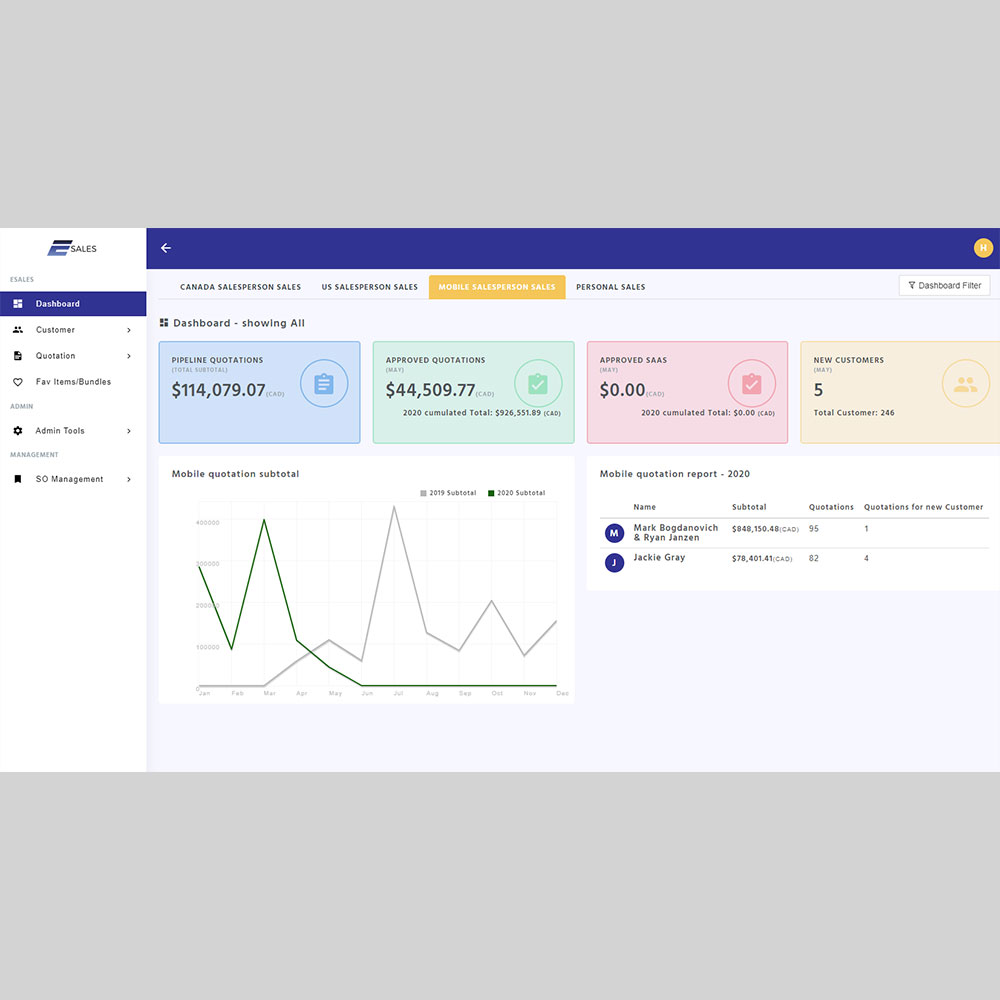Open US Salesperson Sales tab
The image size is (1000, 1000).
(x=369, y=287)
